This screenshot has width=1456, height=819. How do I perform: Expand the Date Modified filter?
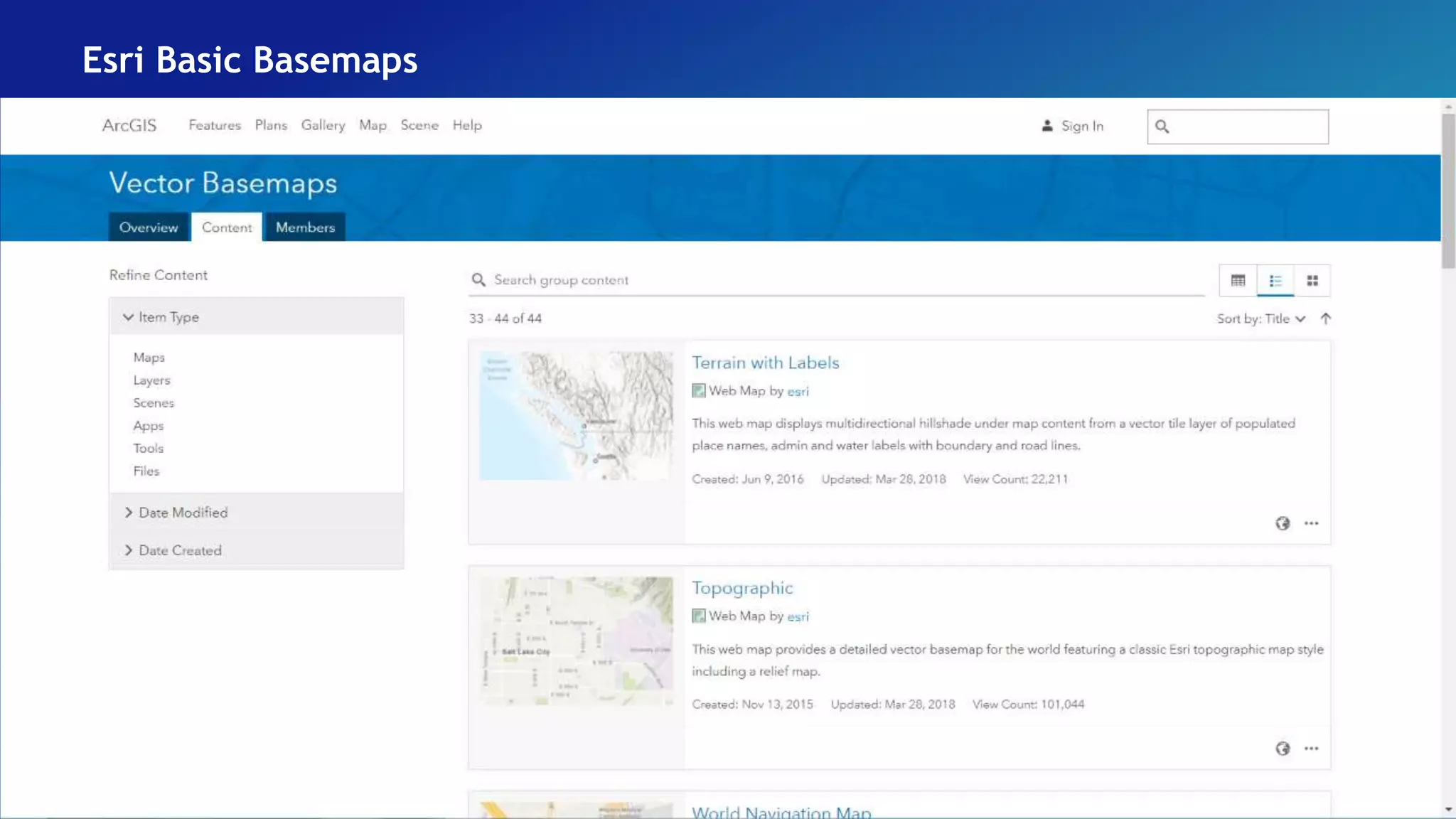256,513
